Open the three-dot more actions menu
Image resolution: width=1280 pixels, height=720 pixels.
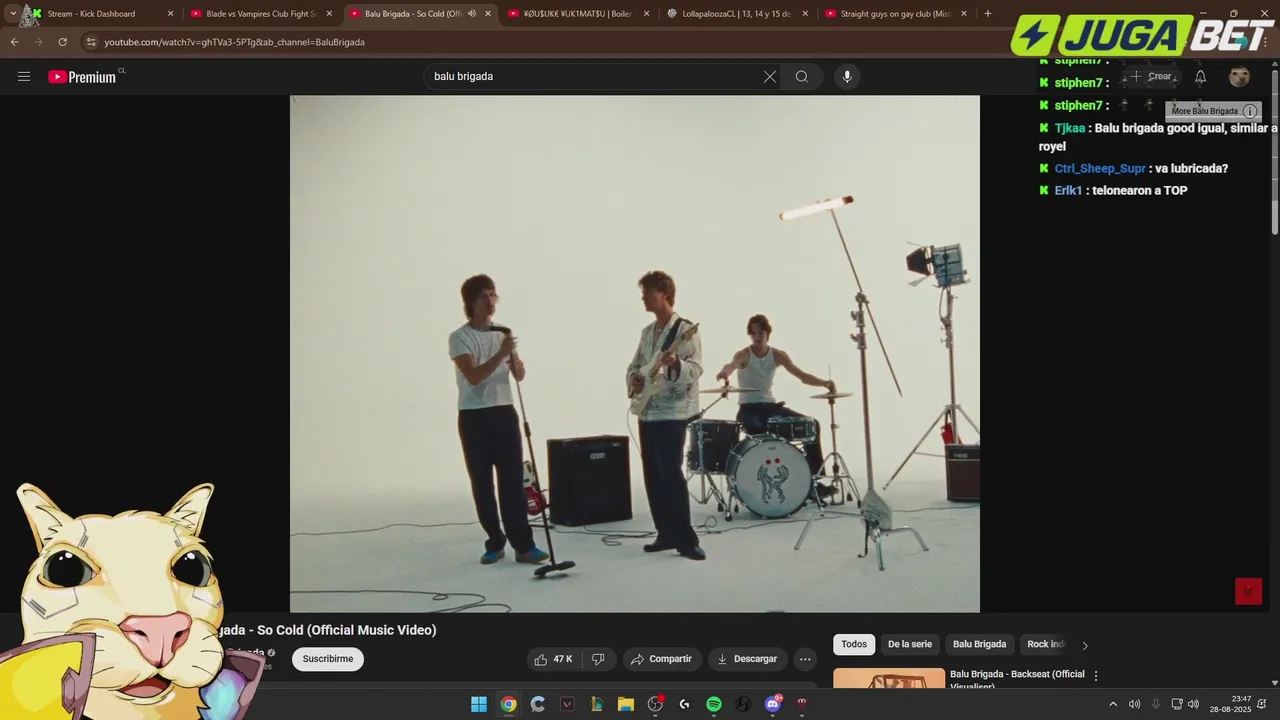click(805, 659)
